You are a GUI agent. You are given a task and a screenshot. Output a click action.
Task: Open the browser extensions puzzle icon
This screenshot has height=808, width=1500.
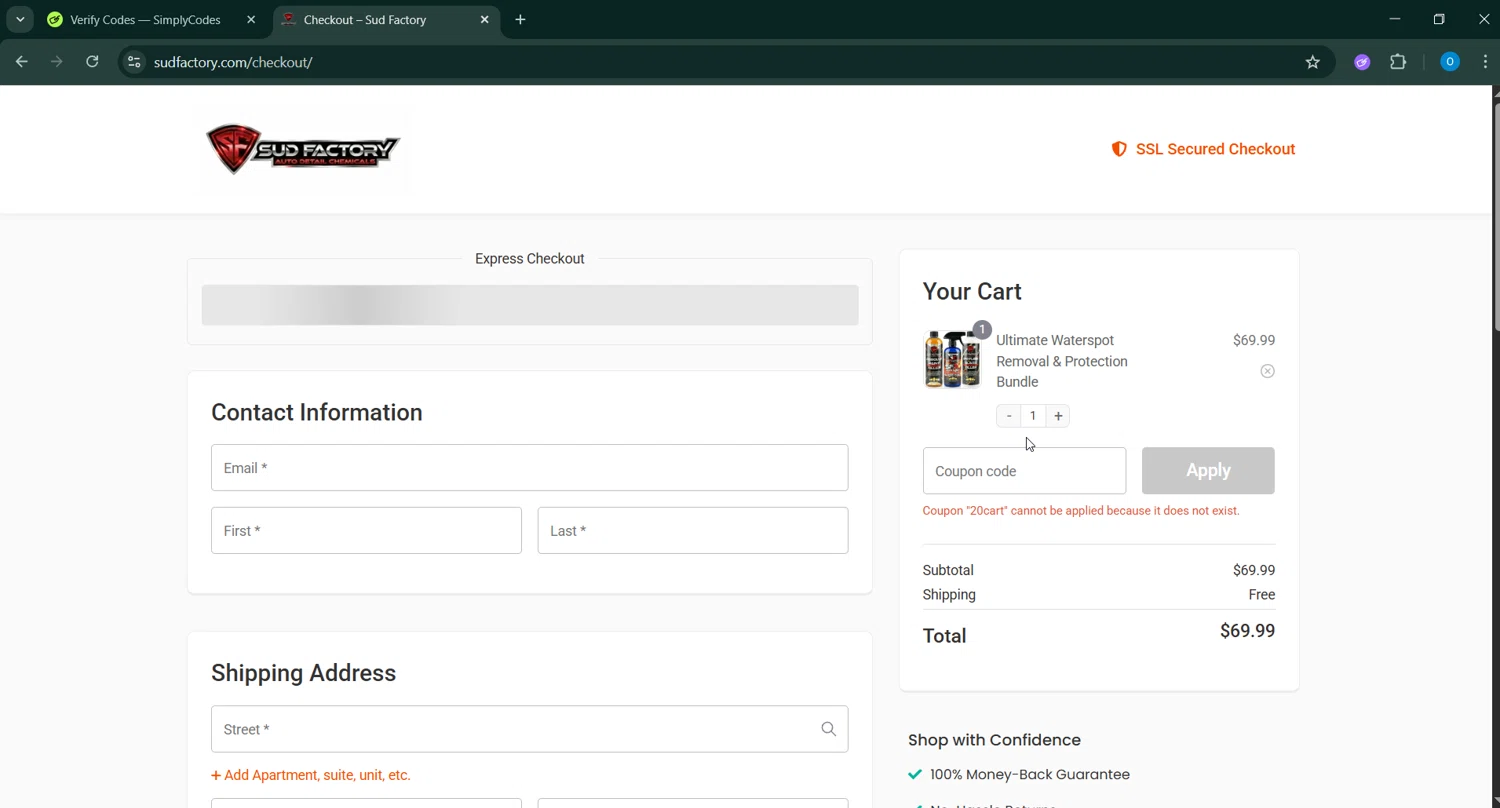[x=1398, y=62]
